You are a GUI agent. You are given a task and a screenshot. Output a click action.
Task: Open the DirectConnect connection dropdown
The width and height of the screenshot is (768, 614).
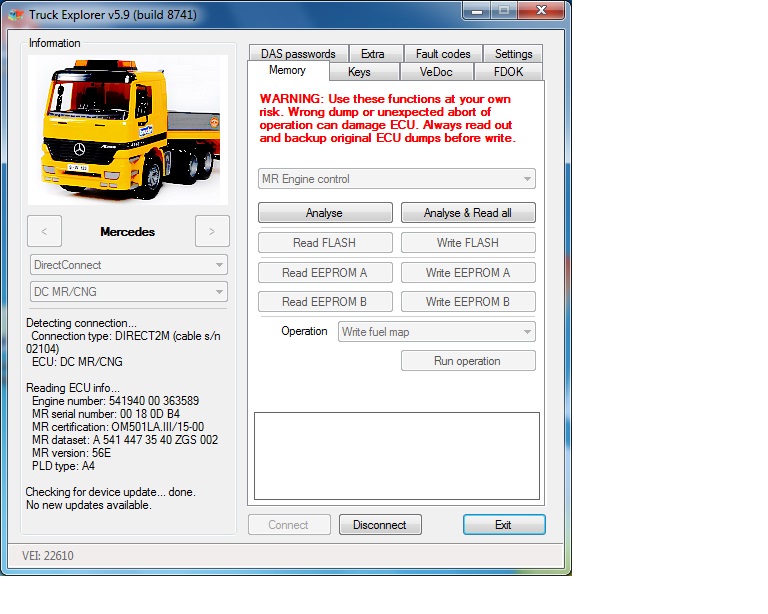(x=129, y=265)
